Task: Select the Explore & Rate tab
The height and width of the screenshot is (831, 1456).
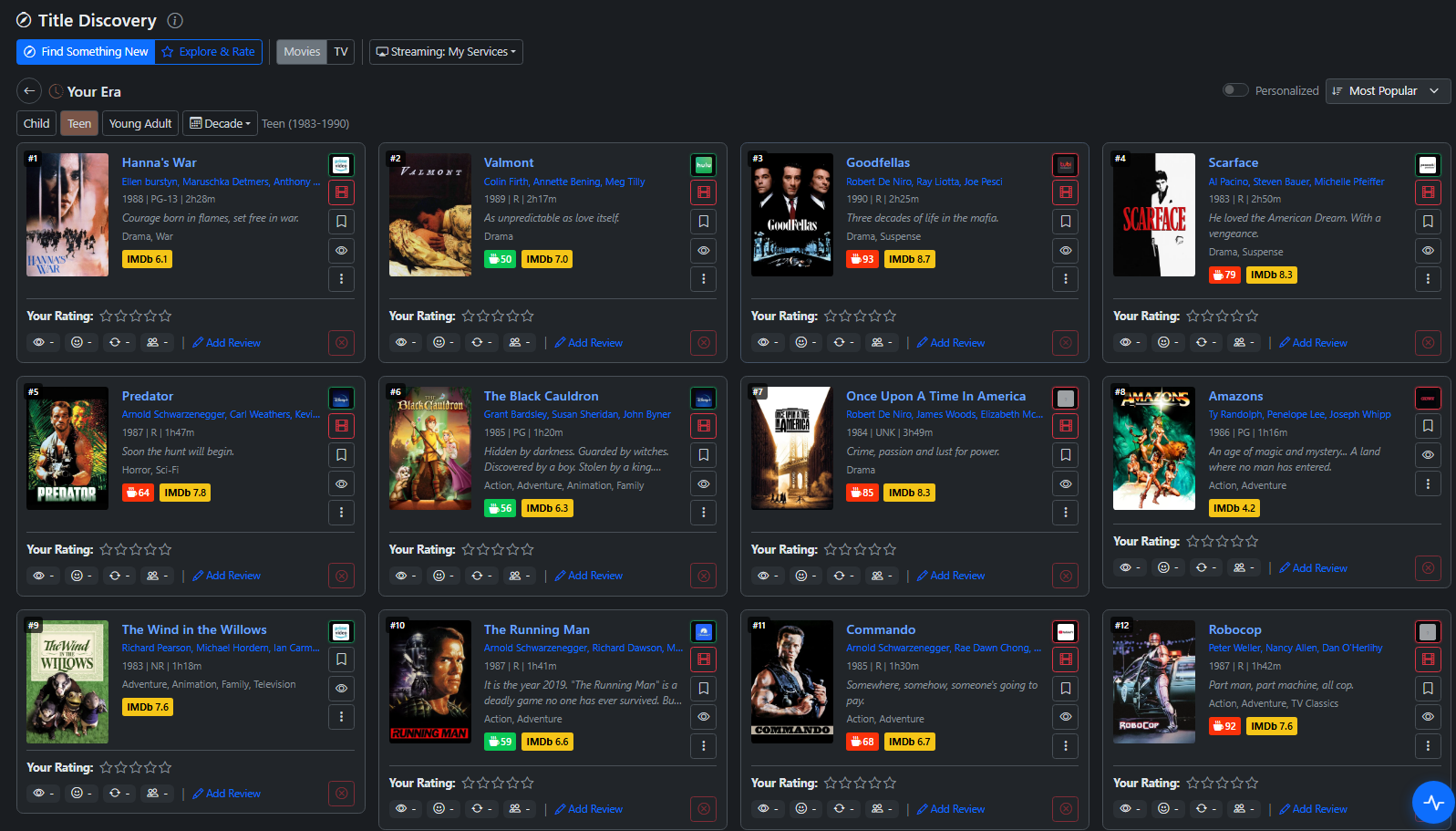Action: (208, 52)
